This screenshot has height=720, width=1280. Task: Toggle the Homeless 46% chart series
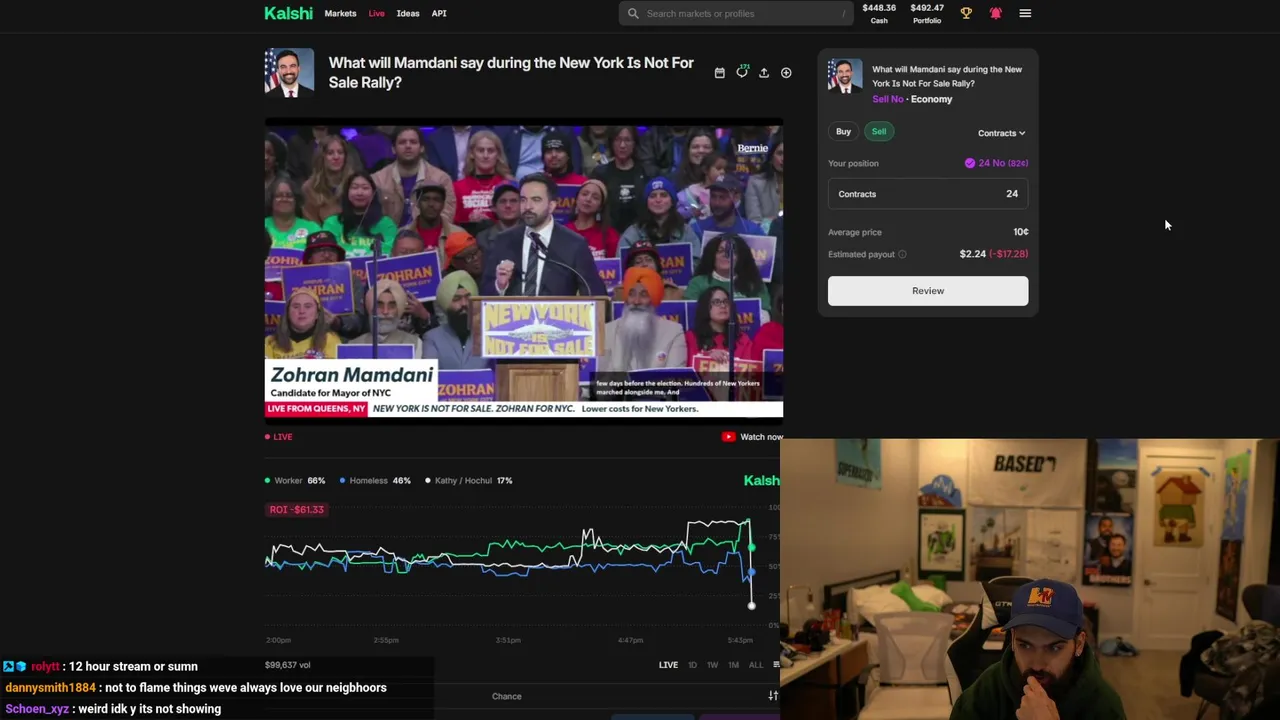tap(375, 481)
